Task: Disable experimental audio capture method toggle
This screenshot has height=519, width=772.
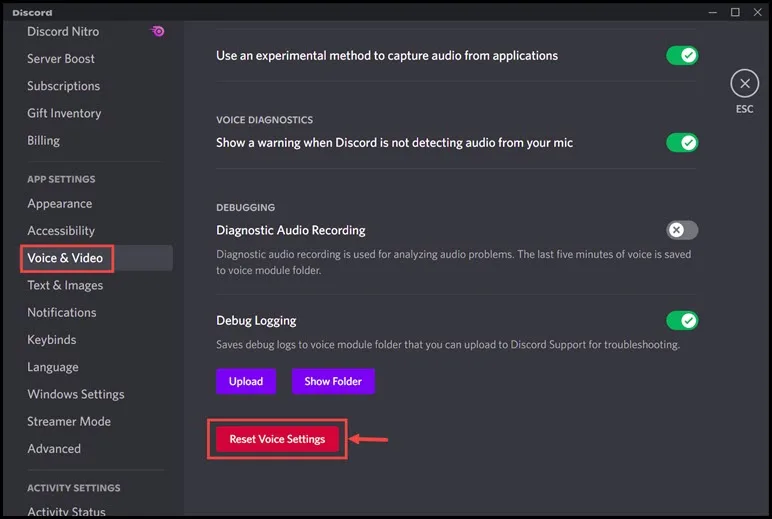Action: pyautogui.click(x=682, y=56)
